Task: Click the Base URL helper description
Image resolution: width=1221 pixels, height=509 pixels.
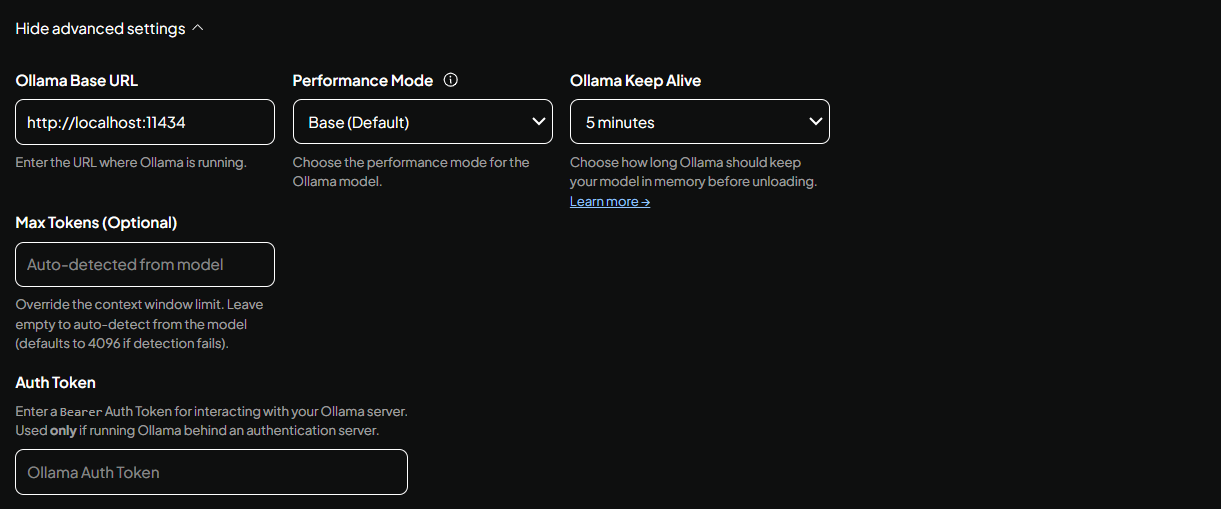Action: click(x=131, y=162)
